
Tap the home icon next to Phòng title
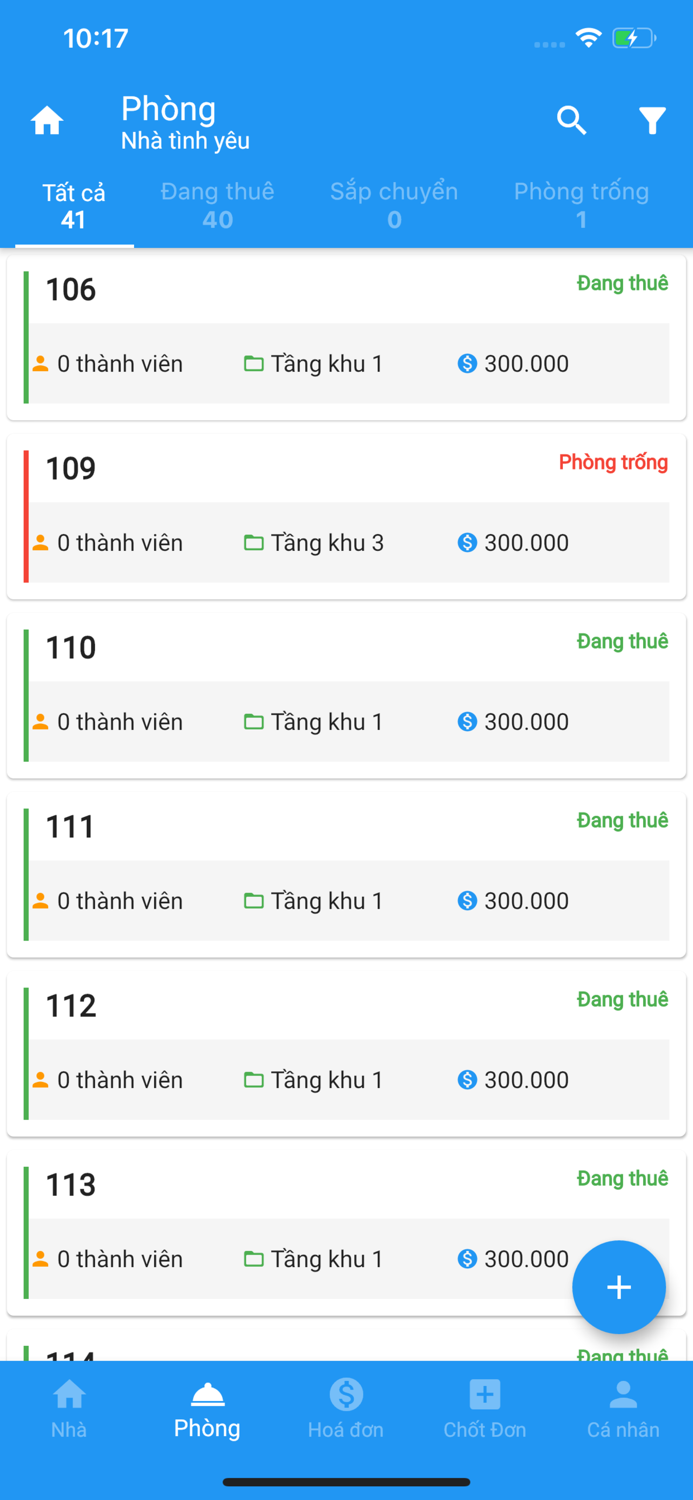47,120
